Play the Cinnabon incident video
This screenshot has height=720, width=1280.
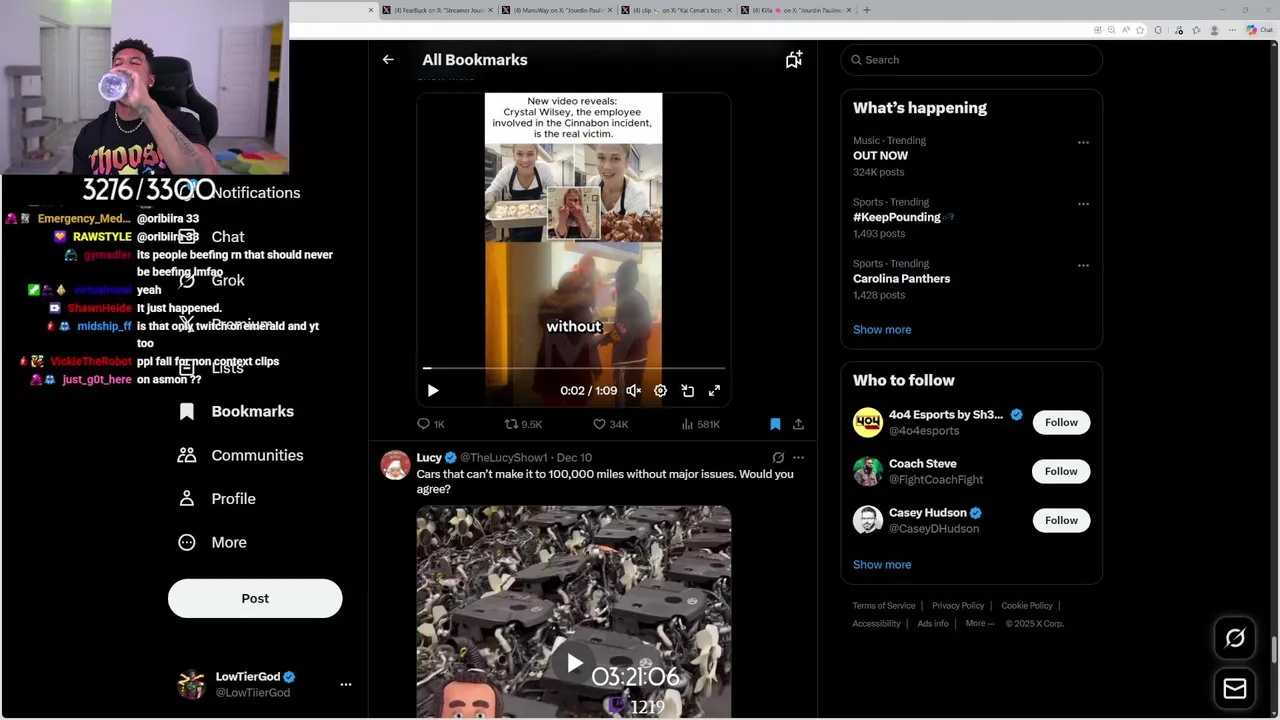[x=433, y=391]
